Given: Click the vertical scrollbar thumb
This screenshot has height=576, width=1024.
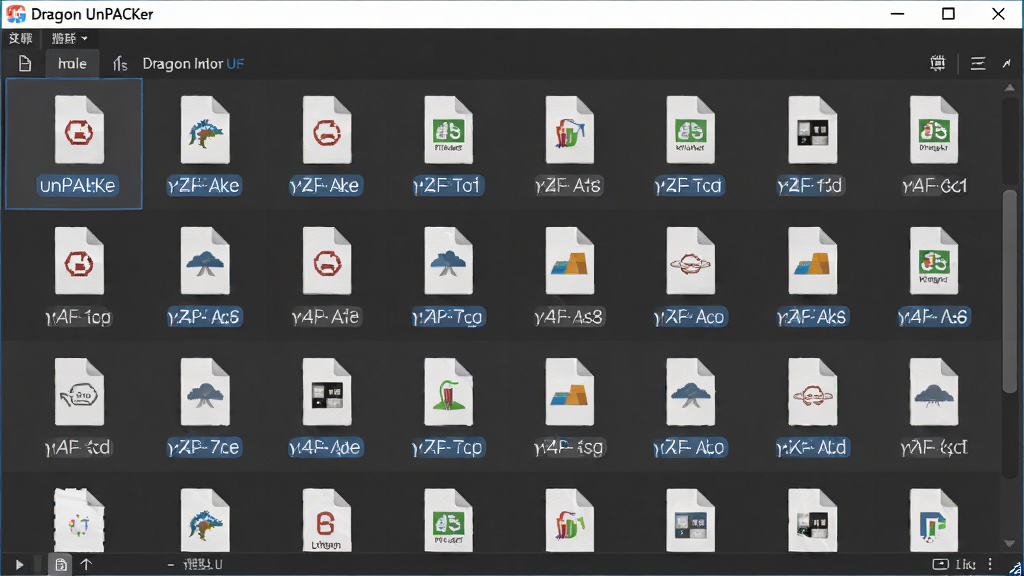Looking at the screenshot, I should [x=1010, y=292].
